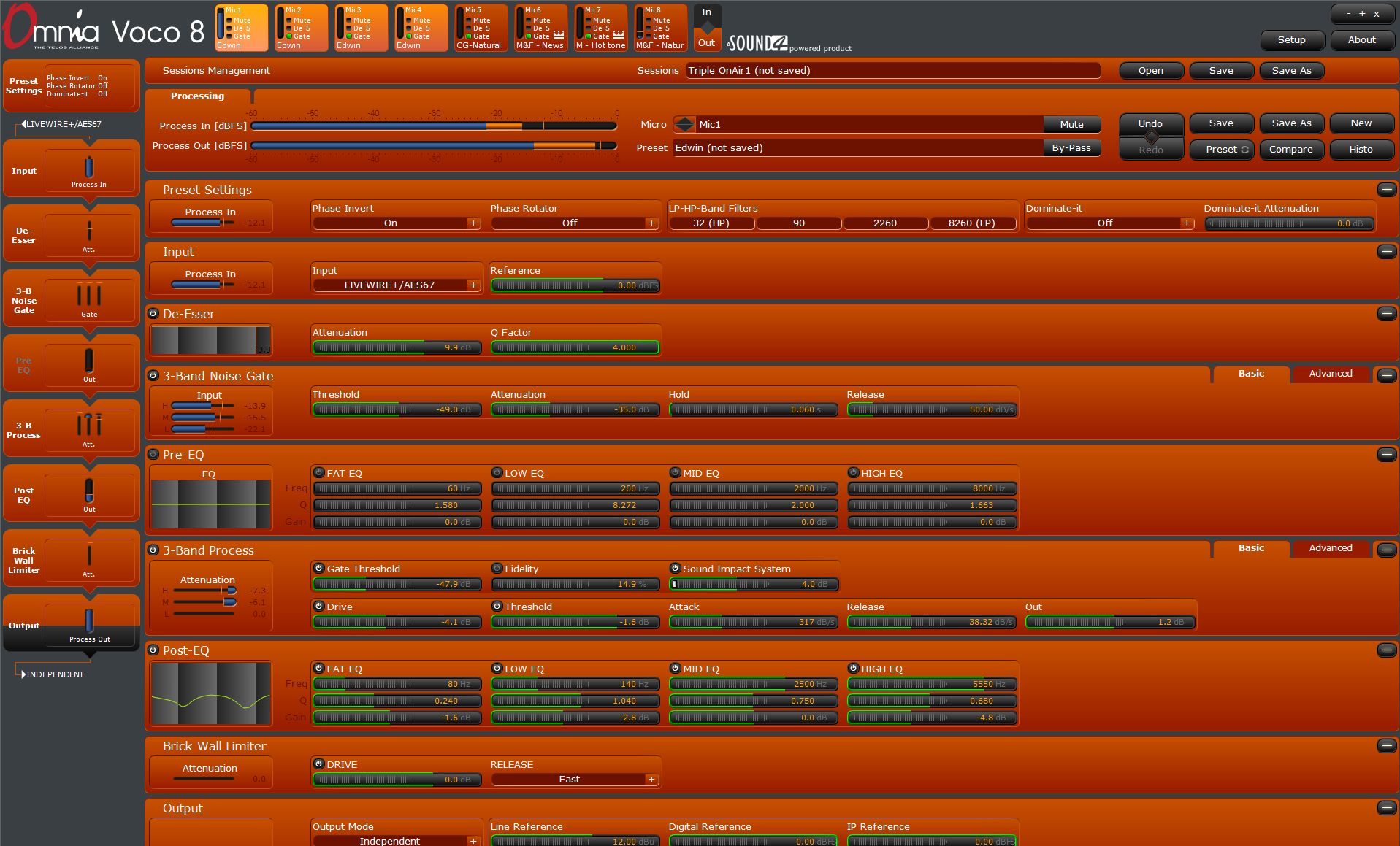Screen dimensions: 1400x846
Task: Open the Post EQ sidebar module
Action: click(x=71, y=495)
